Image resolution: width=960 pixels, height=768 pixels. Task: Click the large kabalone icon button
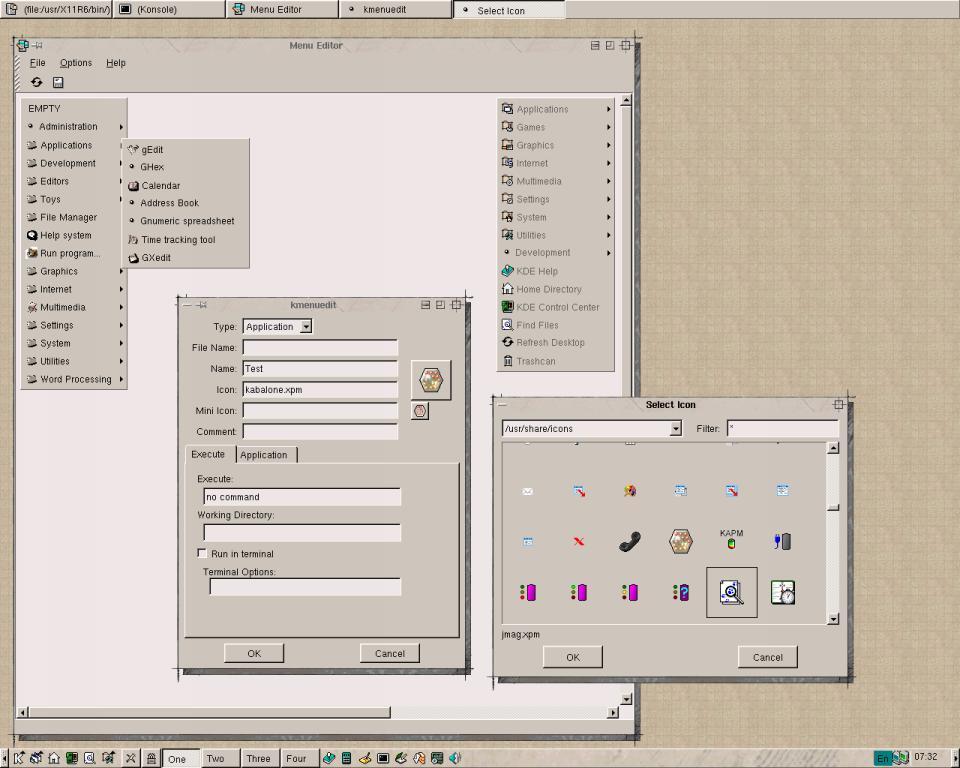pos(431,380)
